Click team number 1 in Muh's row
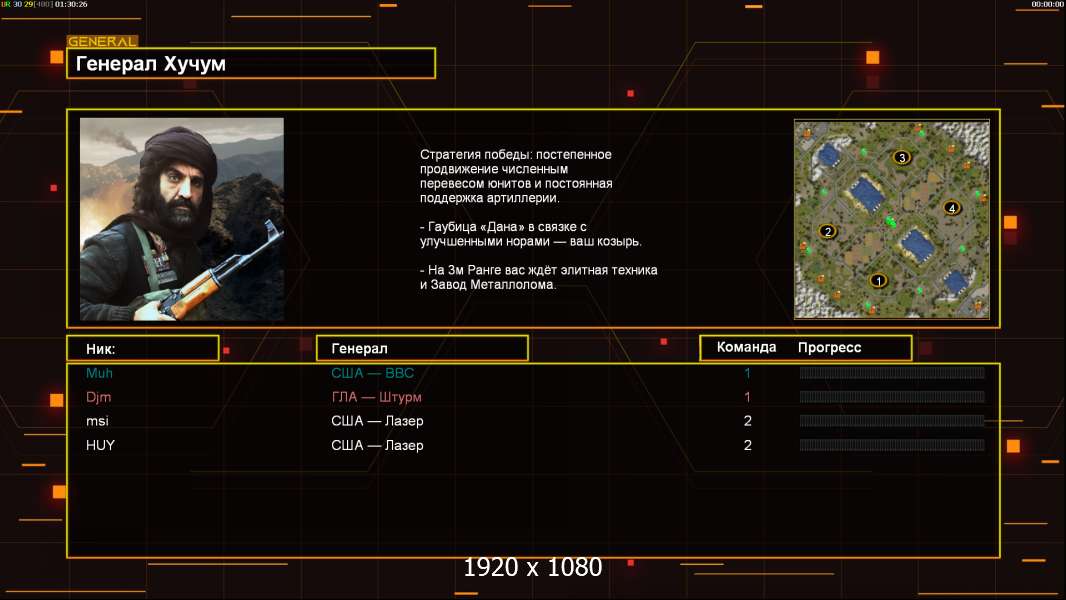1066x600 pixels. point(747,373)
